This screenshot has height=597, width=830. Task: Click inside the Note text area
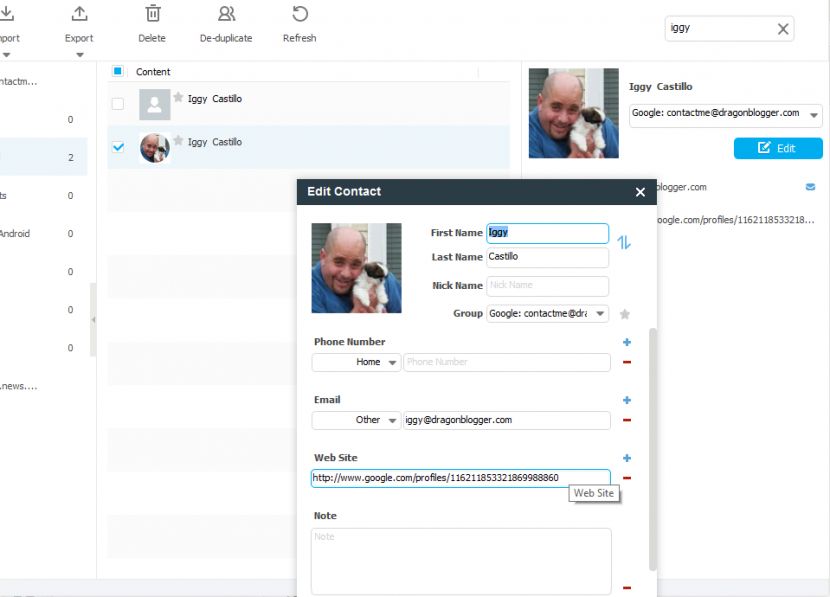tap(461, 561)
